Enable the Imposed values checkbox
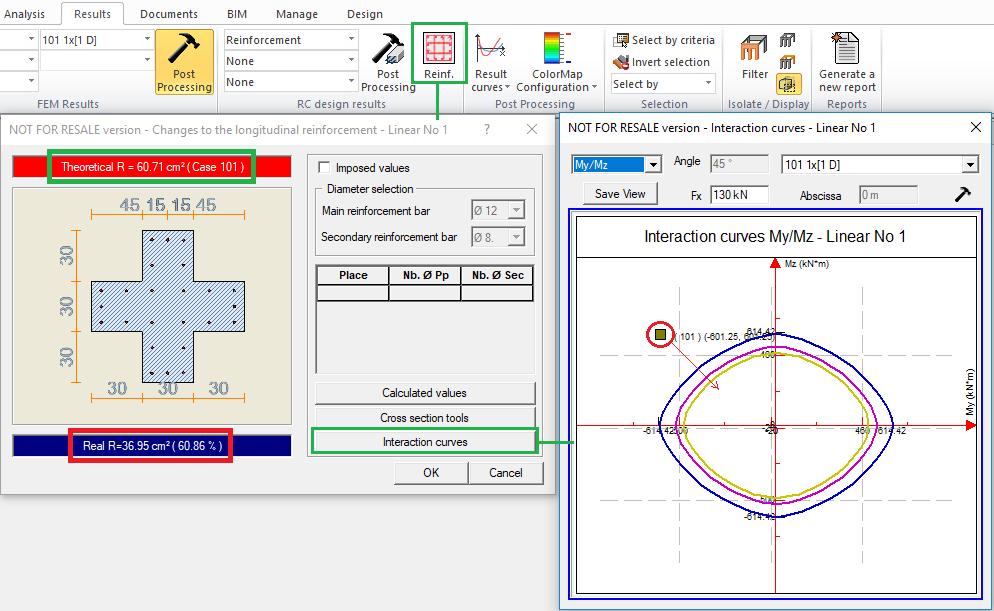994x611 pixels. pyautogui.click(x=324, y=168)
